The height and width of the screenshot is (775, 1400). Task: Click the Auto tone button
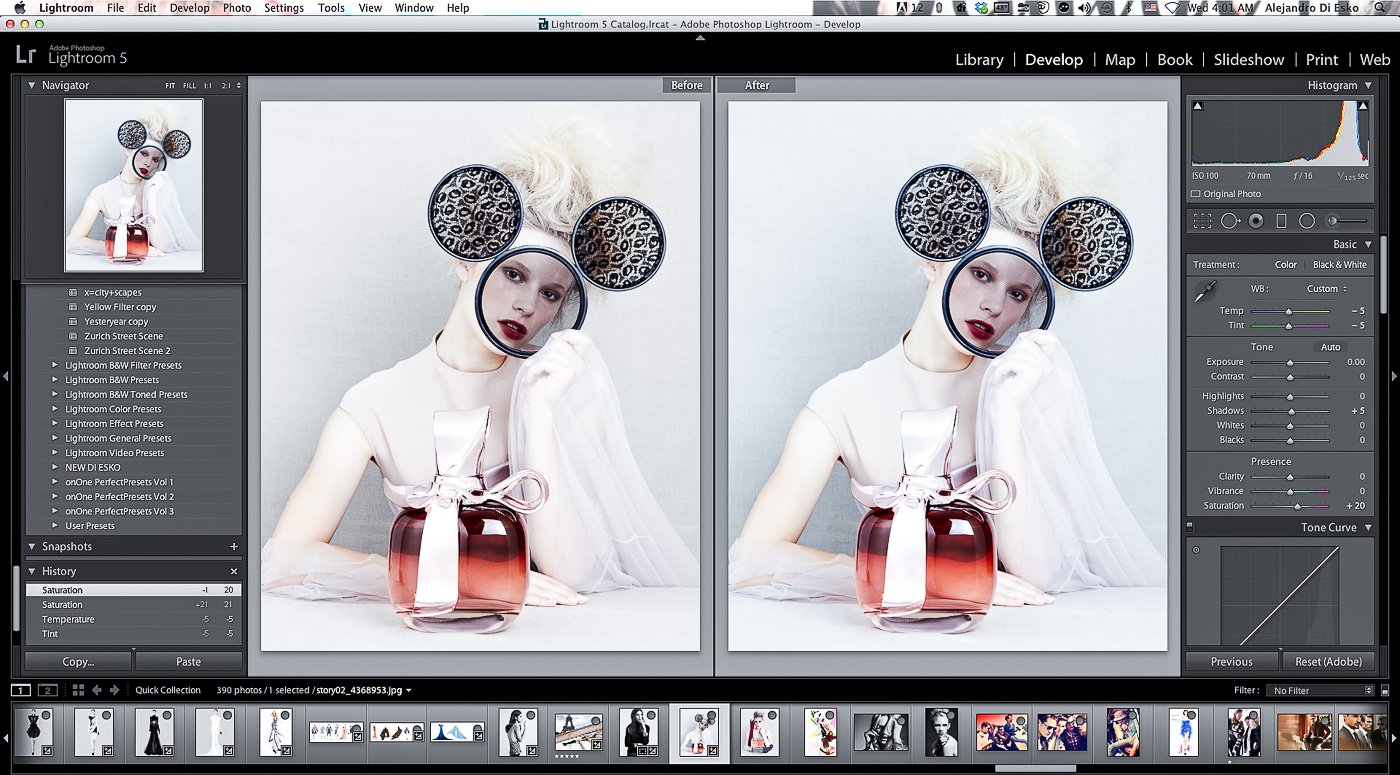[x=1330, y=347]
